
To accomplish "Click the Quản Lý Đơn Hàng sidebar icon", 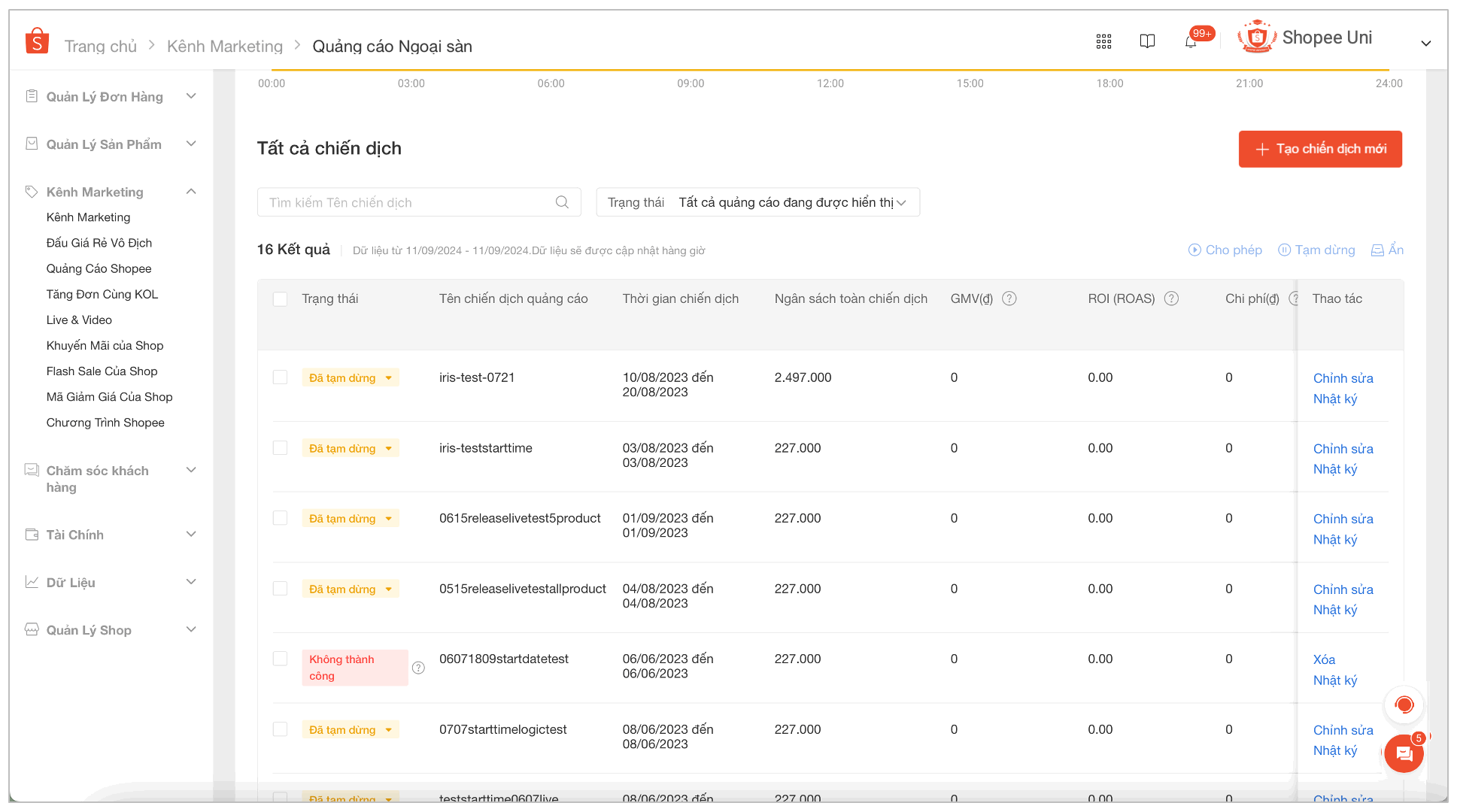I will click(32, 96).
